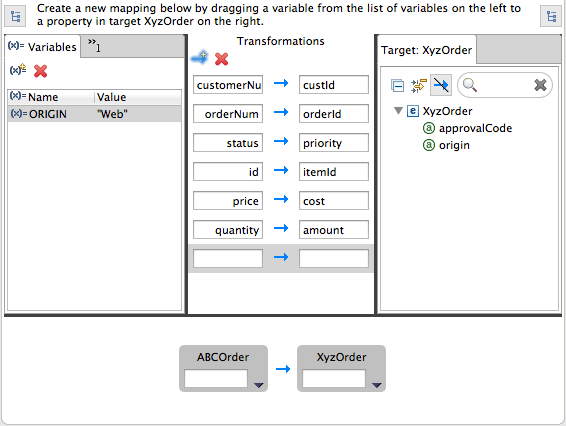
Task: Select the ORIGIN variable row
Action: coord(95,114)
